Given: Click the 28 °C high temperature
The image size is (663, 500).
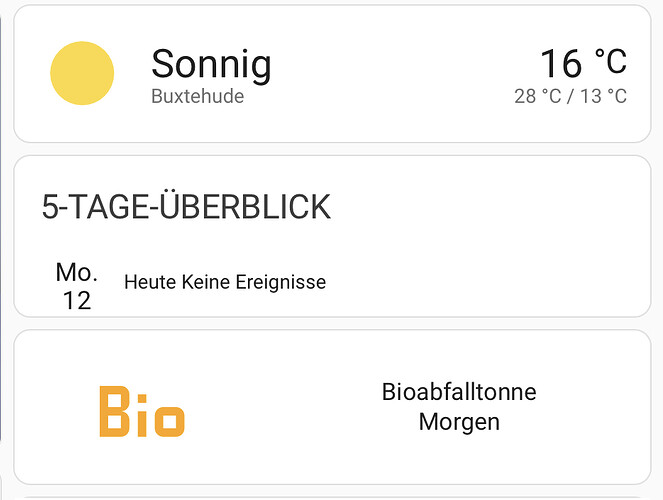Looking at the screenshot, I should point(538,96).
